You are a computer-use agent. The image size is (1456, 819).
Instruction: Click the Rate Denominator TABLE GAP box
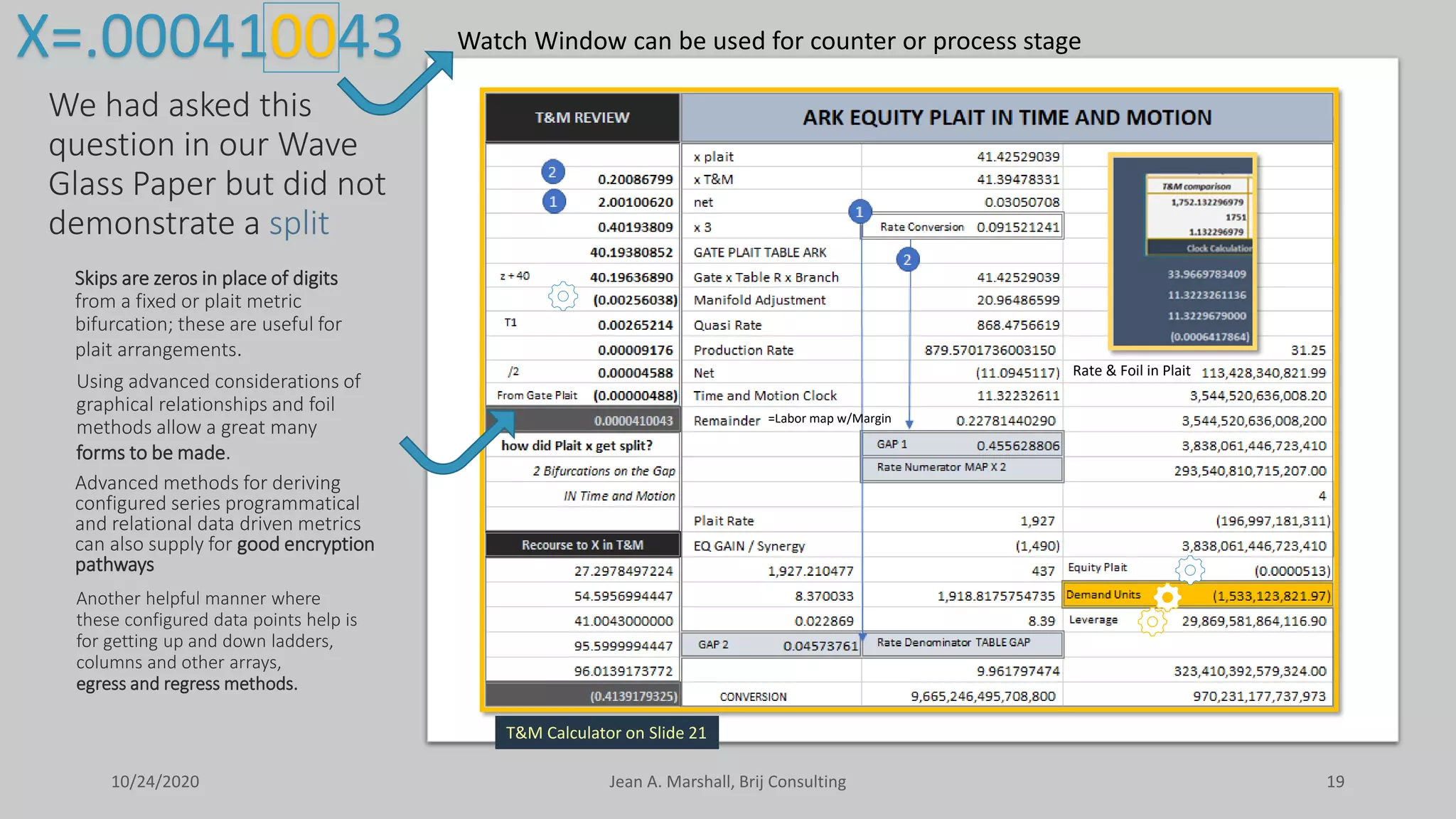coord(963,643)
